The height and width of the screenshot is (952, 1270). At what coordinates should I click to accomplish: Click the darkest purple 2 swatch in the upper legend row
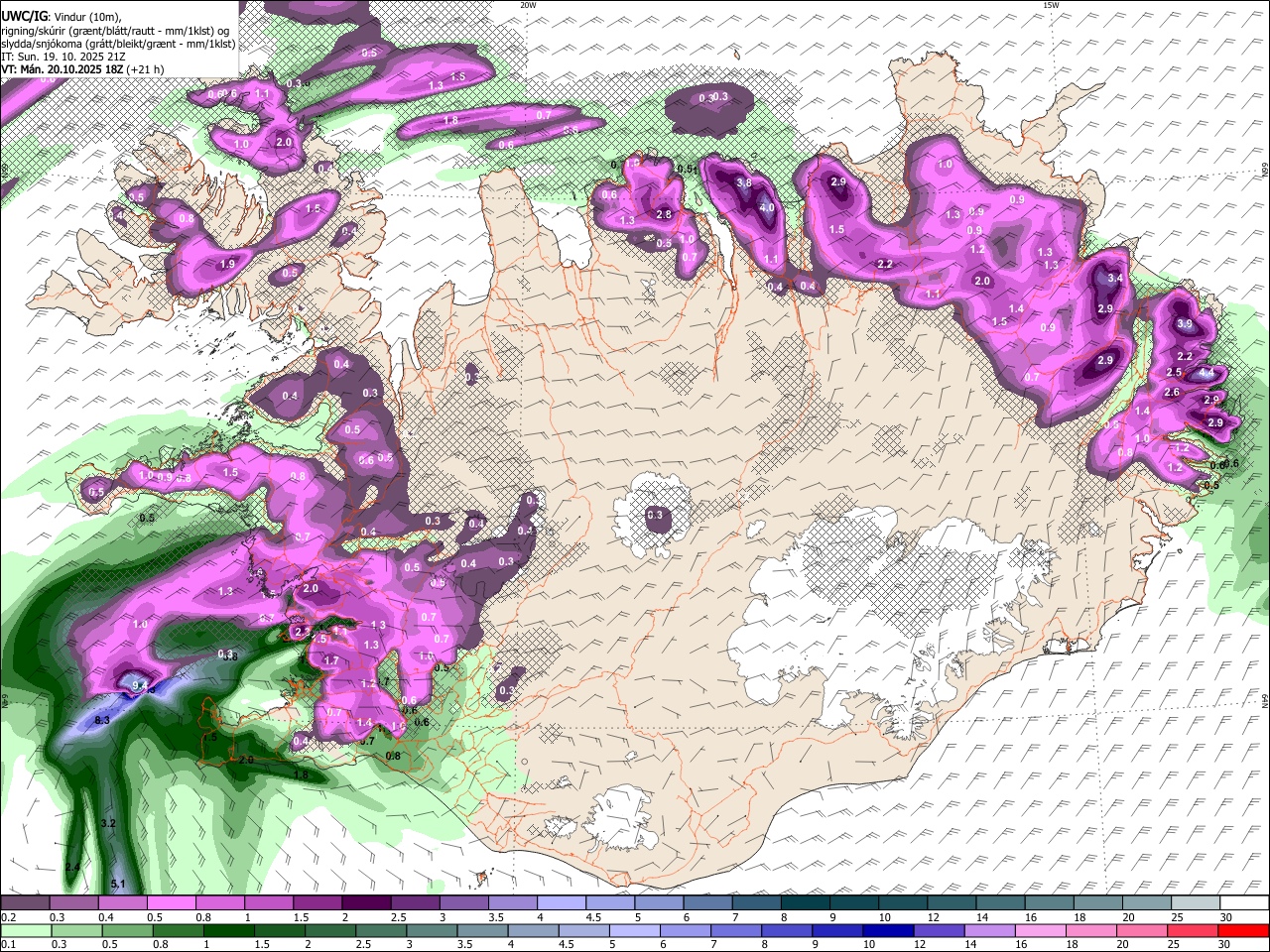point(365,903)
